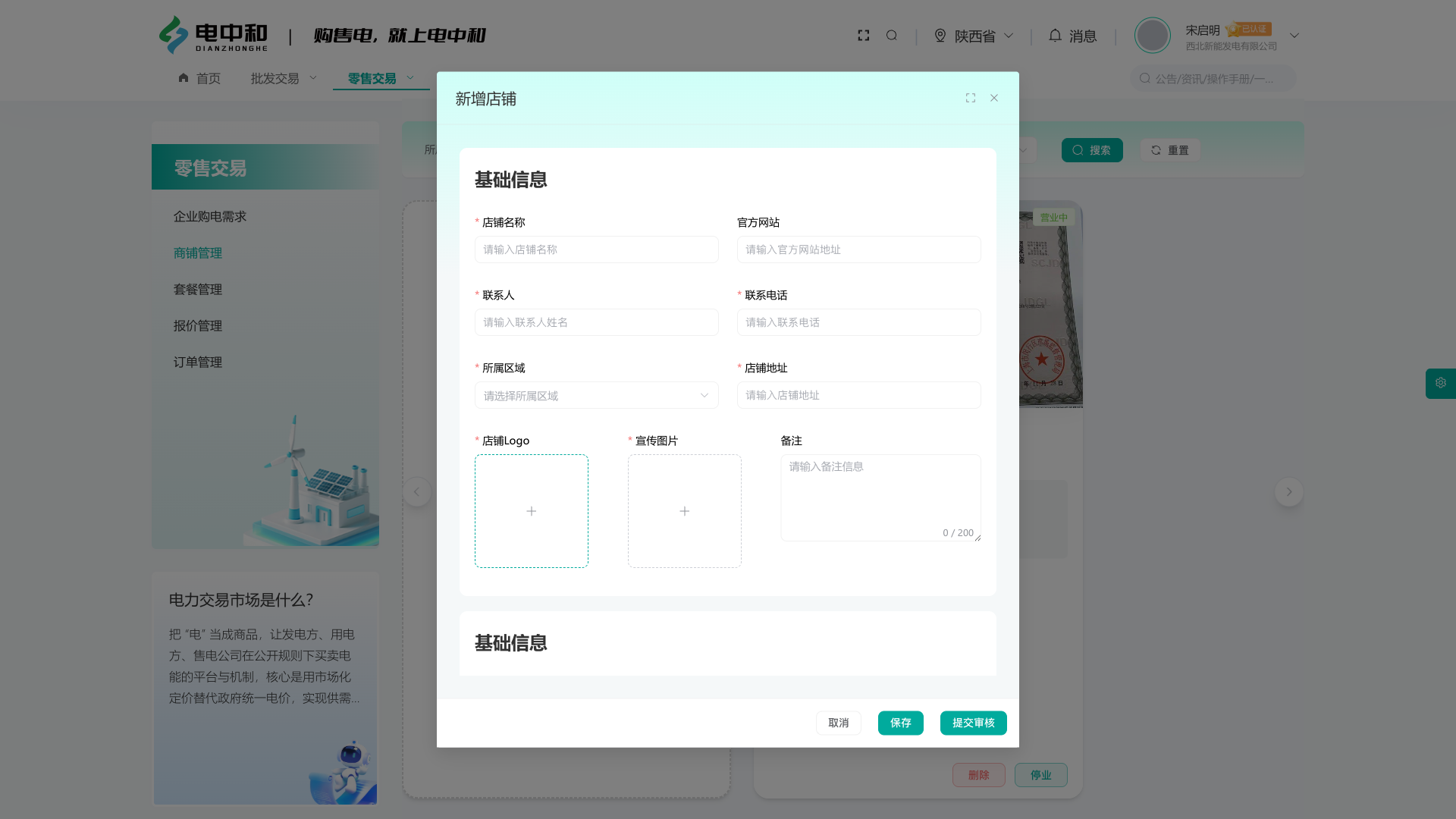Click the 搜索 button behind the dialog
The width and height of the screenshot is (1456, 819).
coord(1092,150)
